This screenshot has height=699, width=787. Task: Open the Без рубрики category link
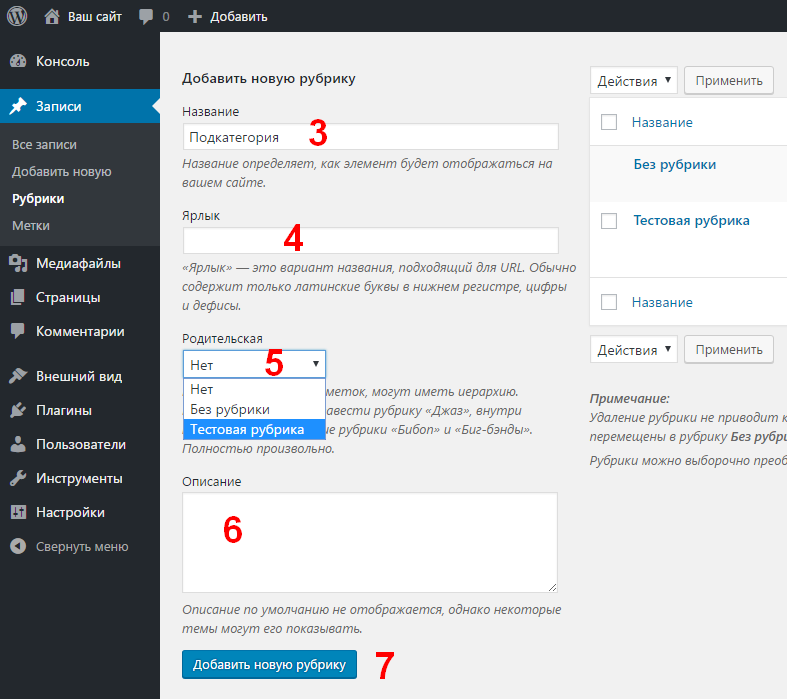(675, 165)
